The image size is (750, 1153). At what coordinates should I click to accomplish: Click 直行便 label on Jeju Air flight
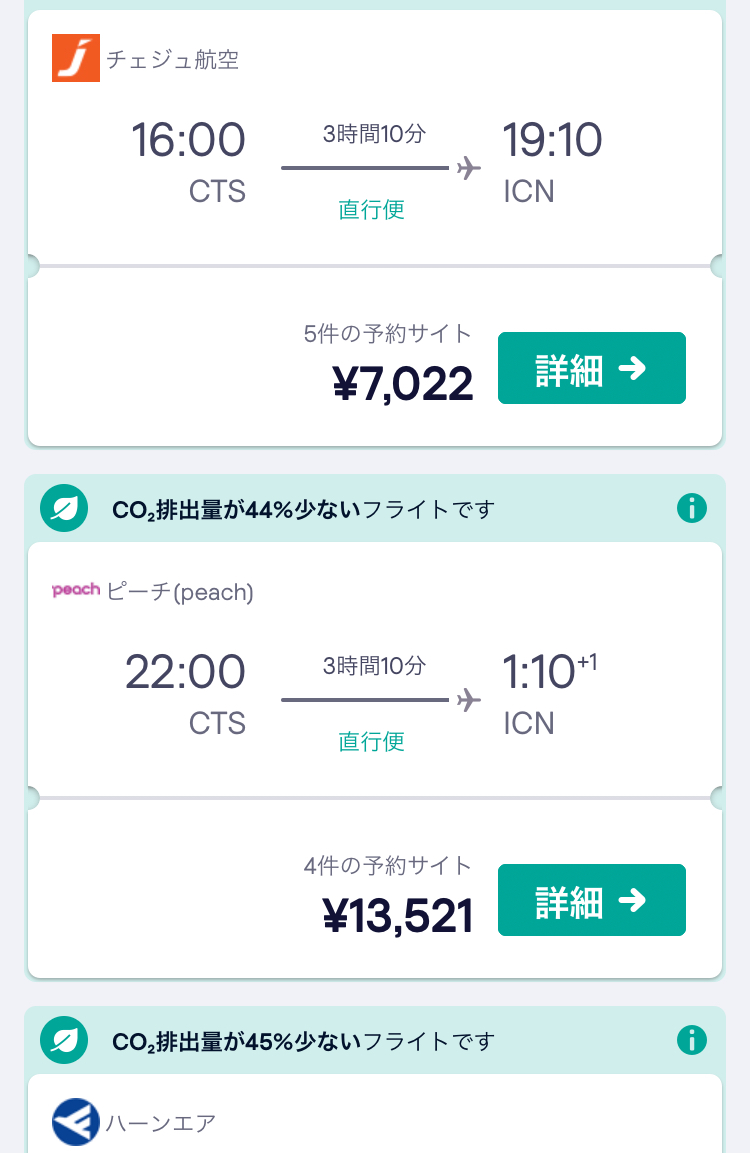(371, 210)
